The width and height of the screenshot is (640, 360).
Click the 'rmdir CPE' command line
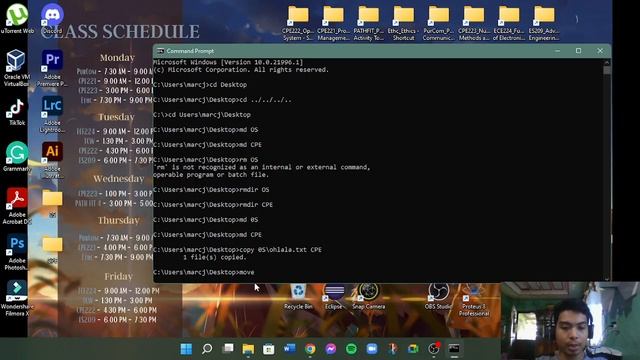[x=213, y=204]
